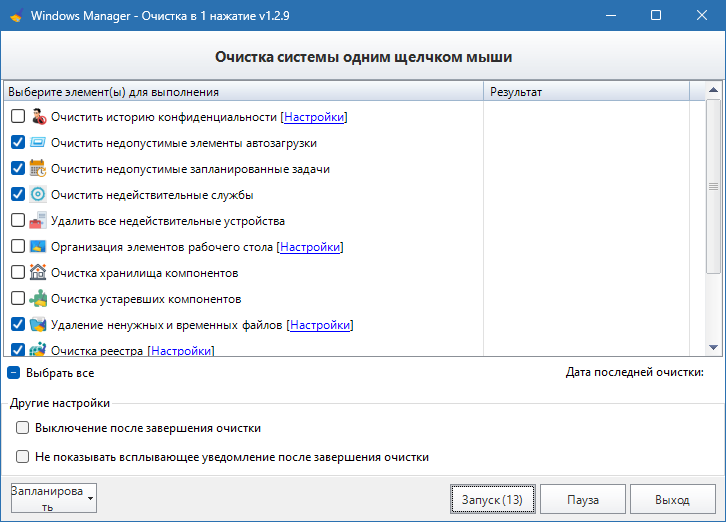This screenshot has height=522, width=726.
Task: Toggle the 'Выбрать все' checkbox
Action: coord(13,373)
